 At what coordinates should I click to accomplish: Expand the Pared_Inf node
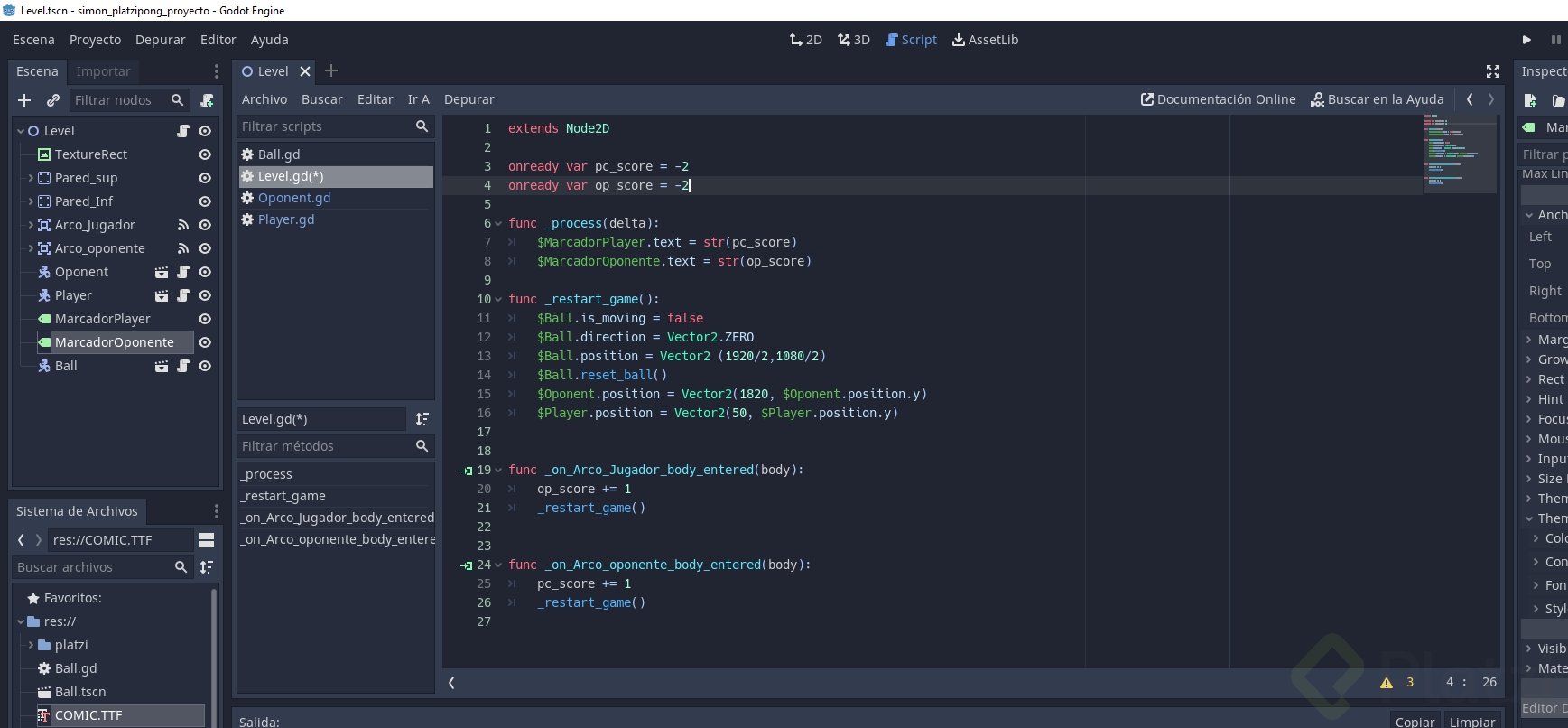click(x=31, y=201)
